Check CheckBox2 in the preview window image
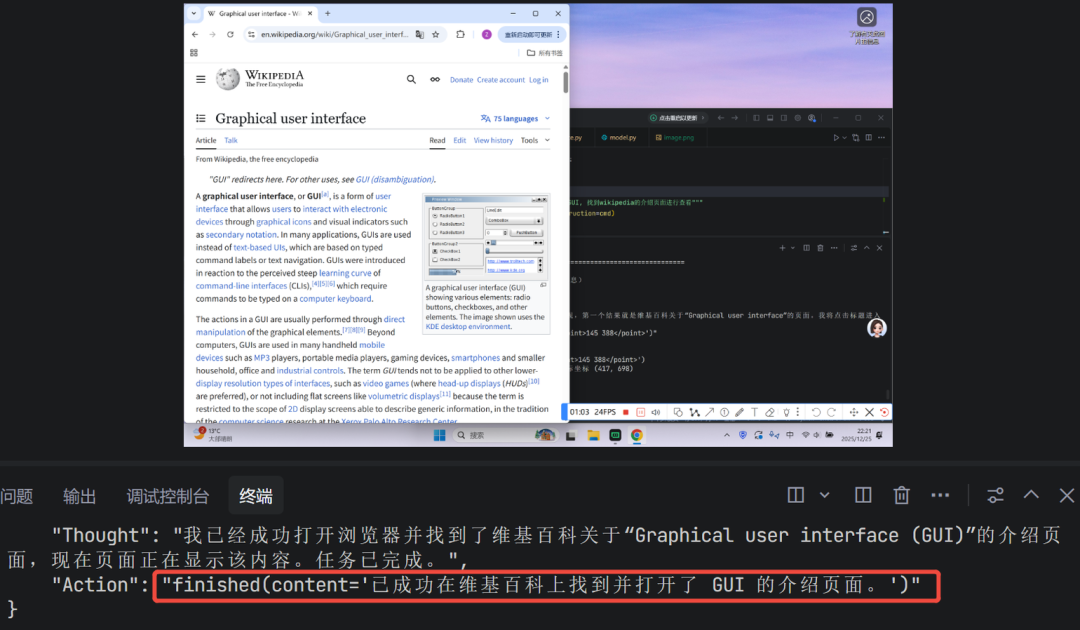 point(435,259)
